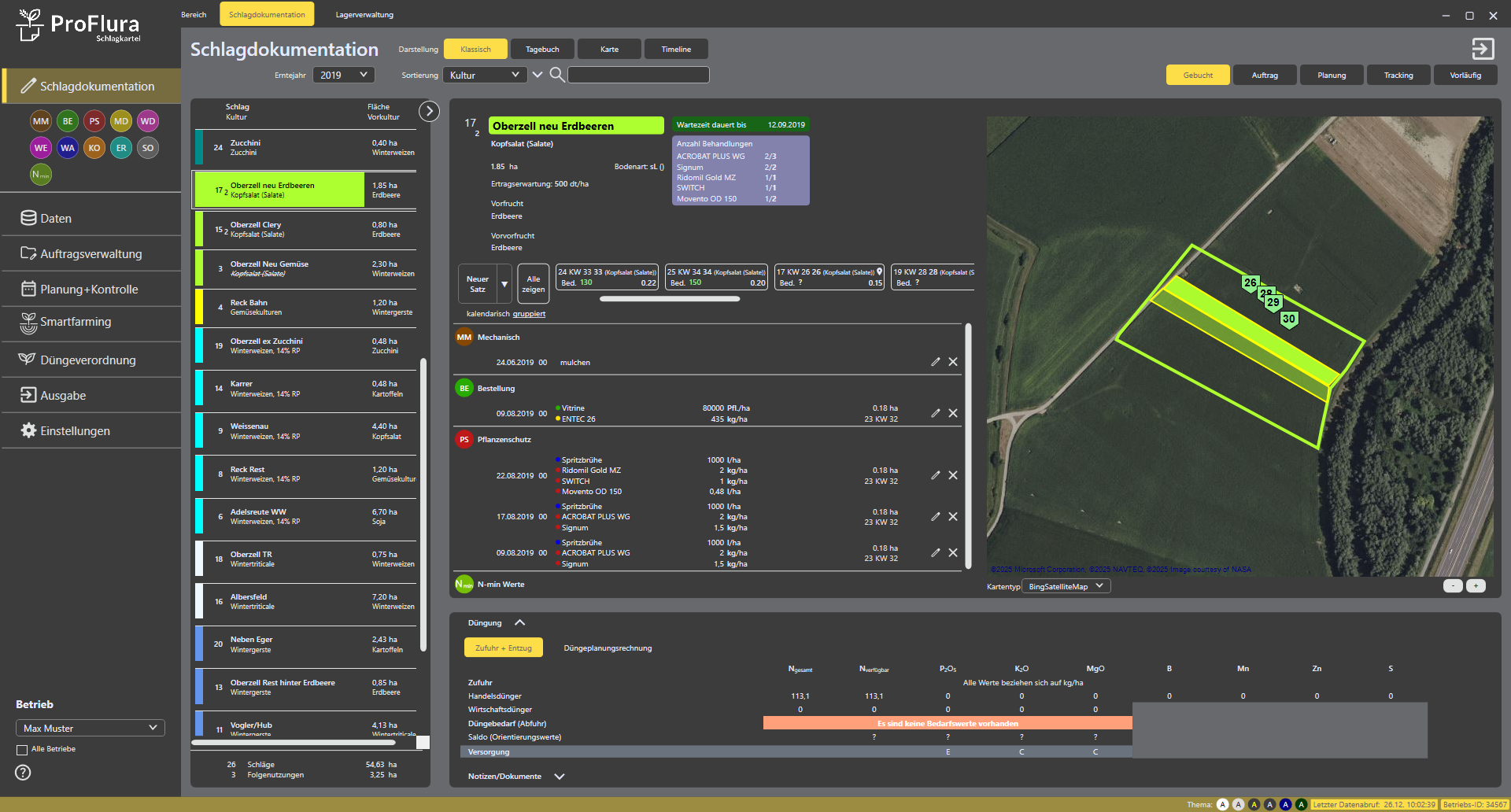This screenshot has height=812, width=1511.
Task: Delete the Vitrine Bestellung entry
Action: click(x=953, y=413)
